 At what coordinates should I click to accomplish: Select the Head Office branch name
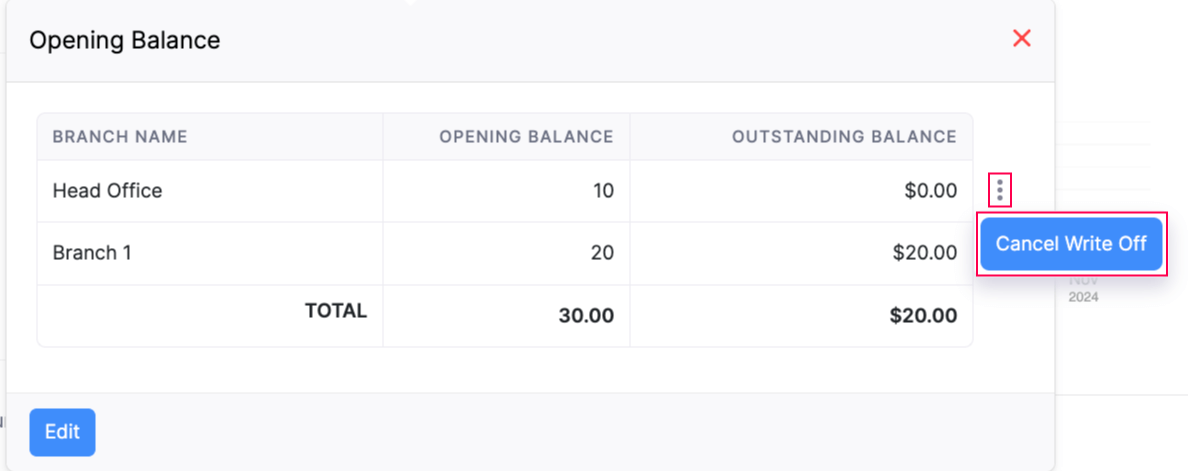(107, 191)
